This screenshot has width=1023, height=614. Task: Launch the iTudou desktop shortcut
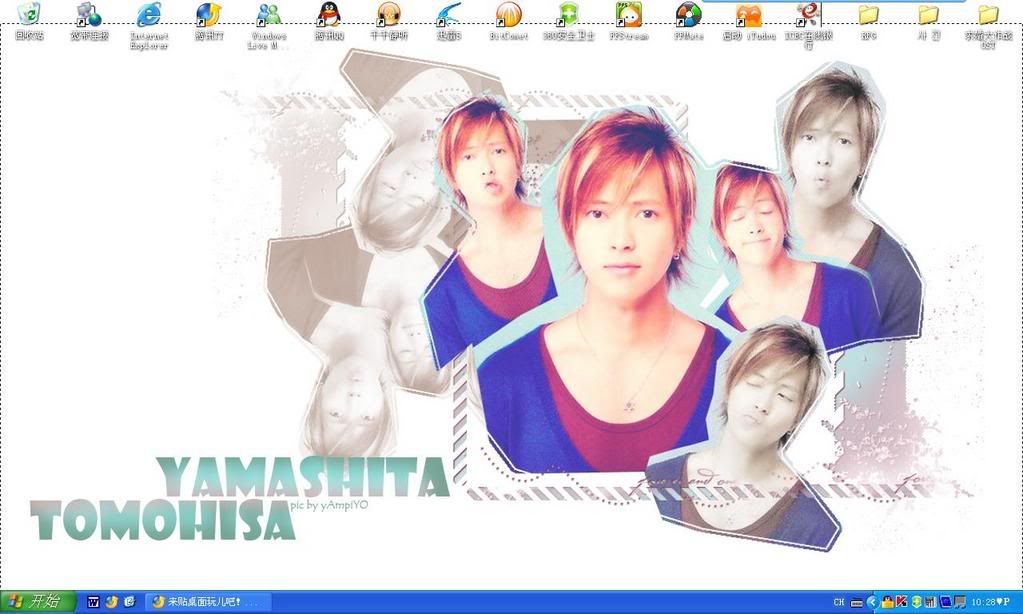(x=748, y=15)
